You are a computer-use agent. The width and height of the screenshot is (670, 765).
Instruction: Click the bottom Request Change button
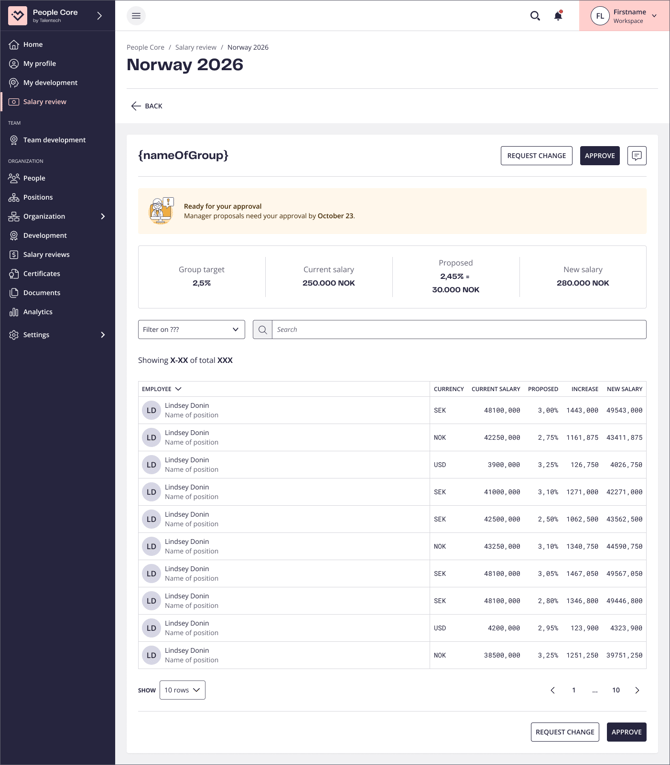tap(565, 732)
